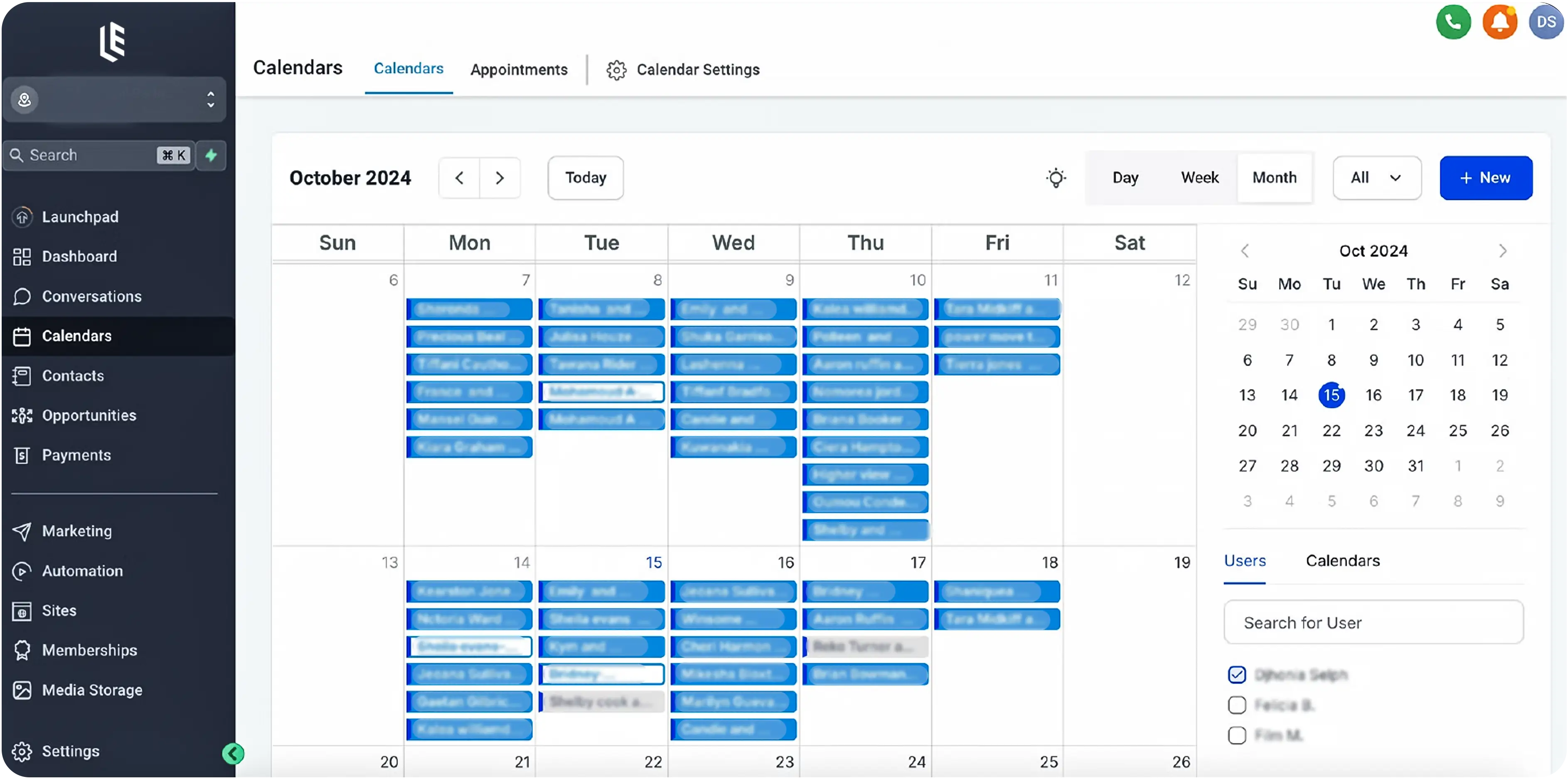Image resolution: width=1568 pixels, height=779 pixels.
Task: Collapse sidebar with green chevron button
Action: 233,754
